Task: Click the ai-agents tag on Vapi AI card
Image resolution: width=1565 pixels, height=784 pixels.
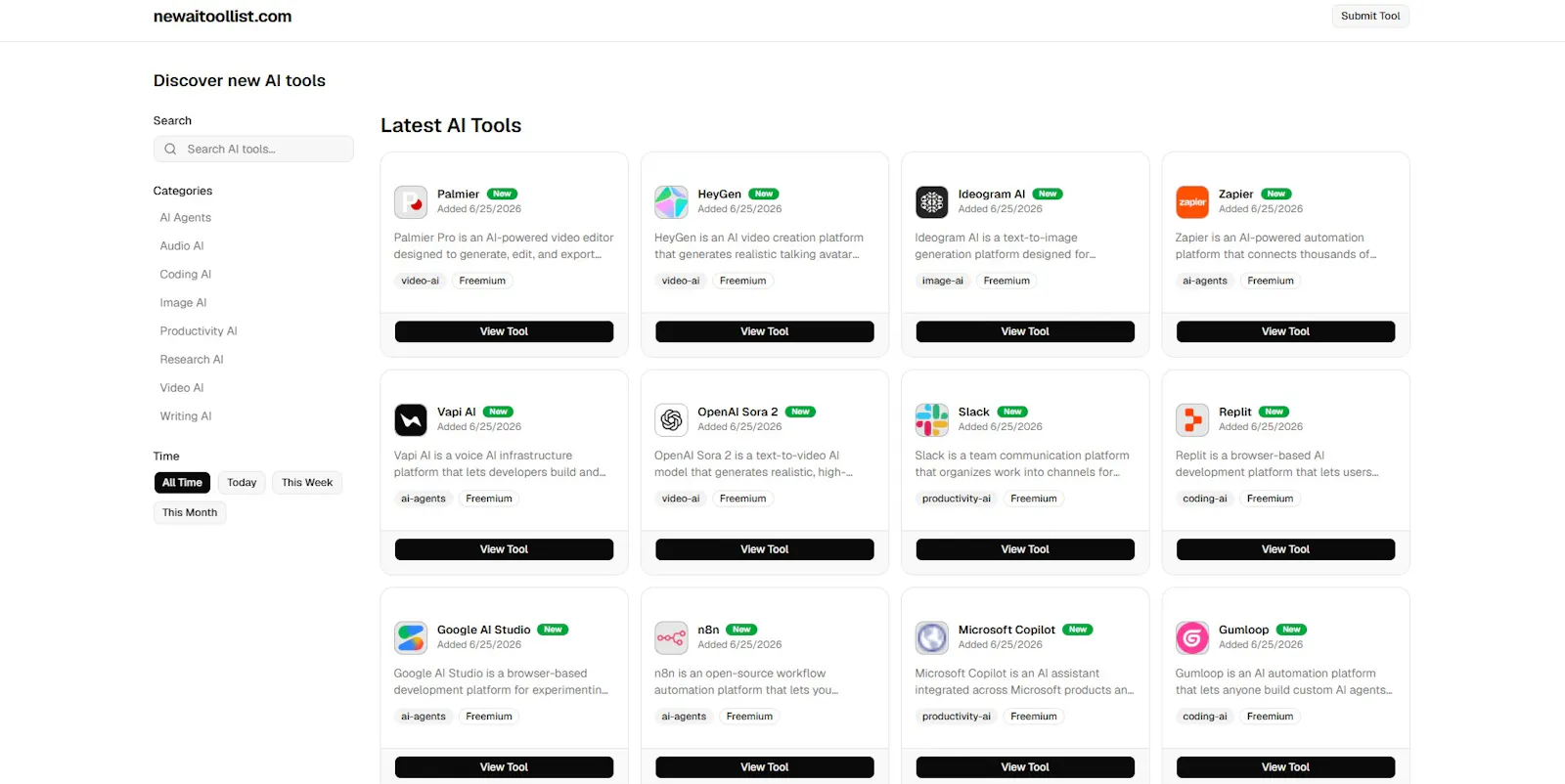Action: (424, 500)
